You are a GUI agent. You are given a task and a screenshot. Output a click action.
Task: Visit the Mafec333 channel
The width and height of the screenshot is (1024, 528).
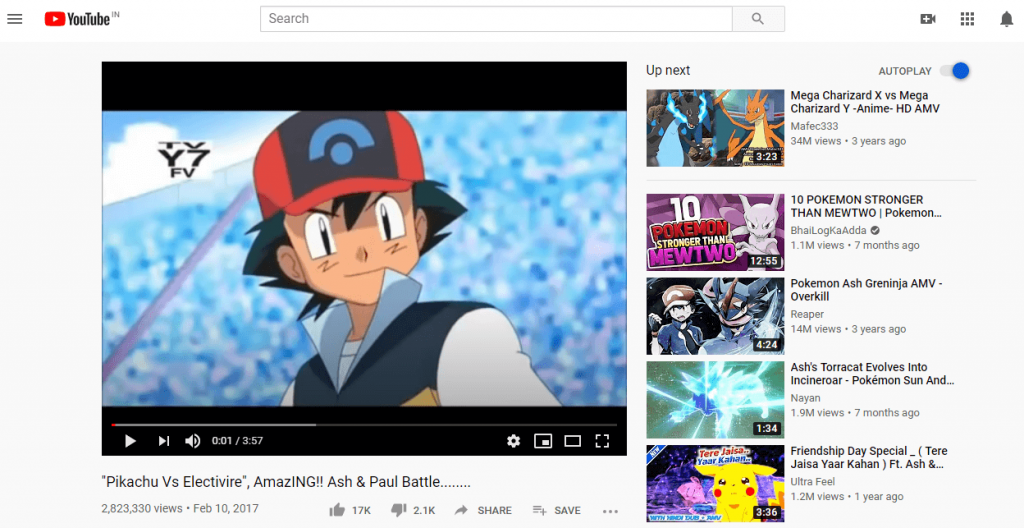point(814,126)
